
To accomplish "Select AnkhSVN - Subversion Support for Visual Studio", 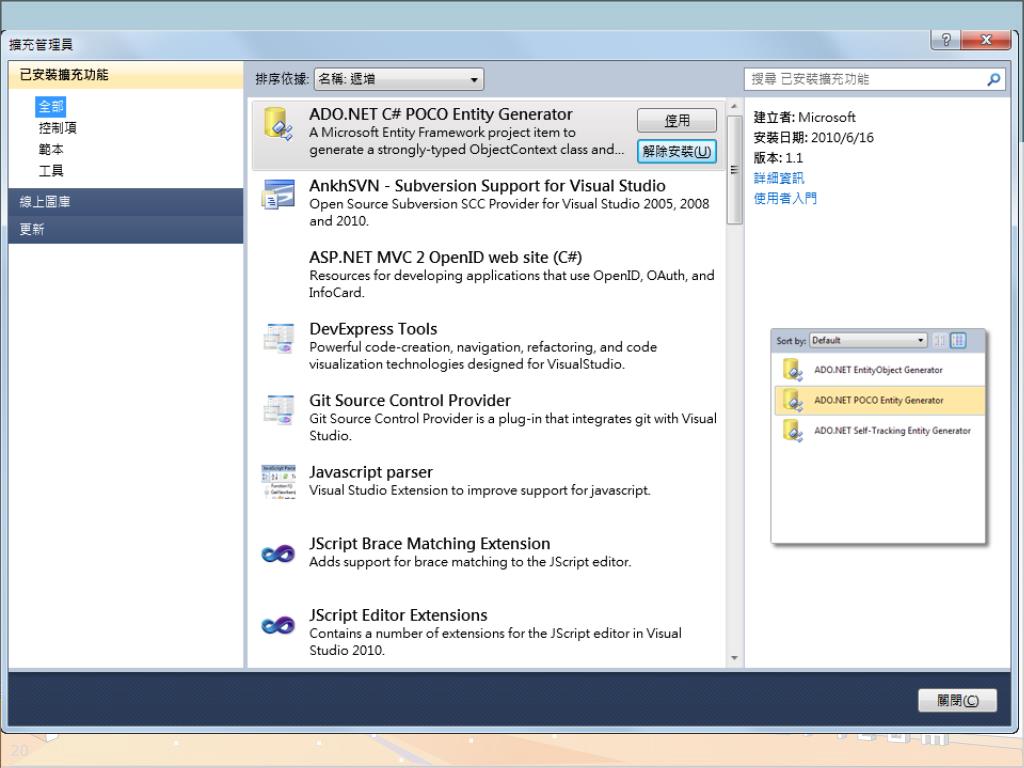I will (x=487, y=186).
